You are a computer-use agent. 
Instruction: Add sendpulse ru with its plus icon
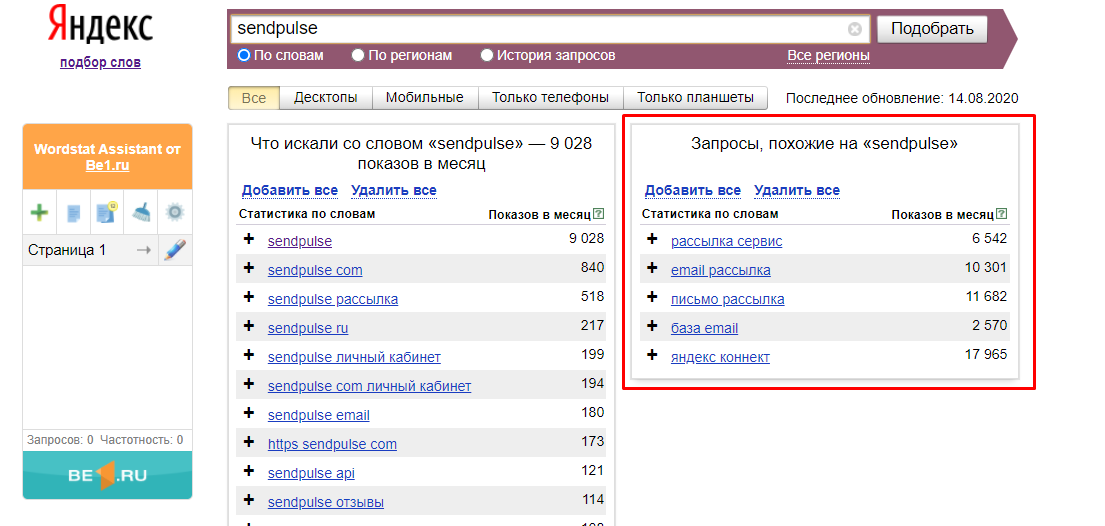[x=249, y=326]
